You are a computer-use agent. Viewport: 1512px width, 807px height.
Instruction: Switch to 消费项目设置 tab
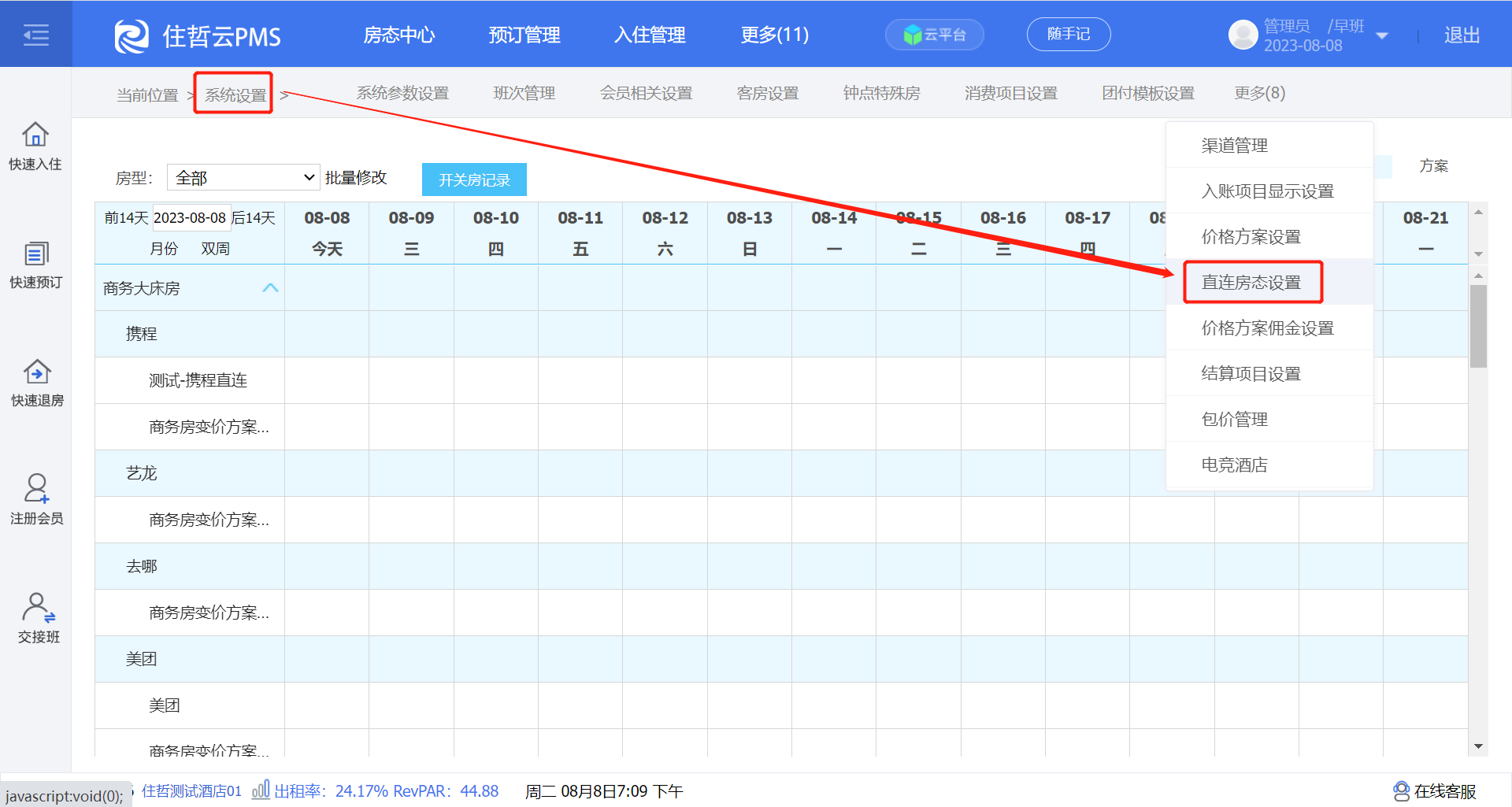click(1010, 93)
